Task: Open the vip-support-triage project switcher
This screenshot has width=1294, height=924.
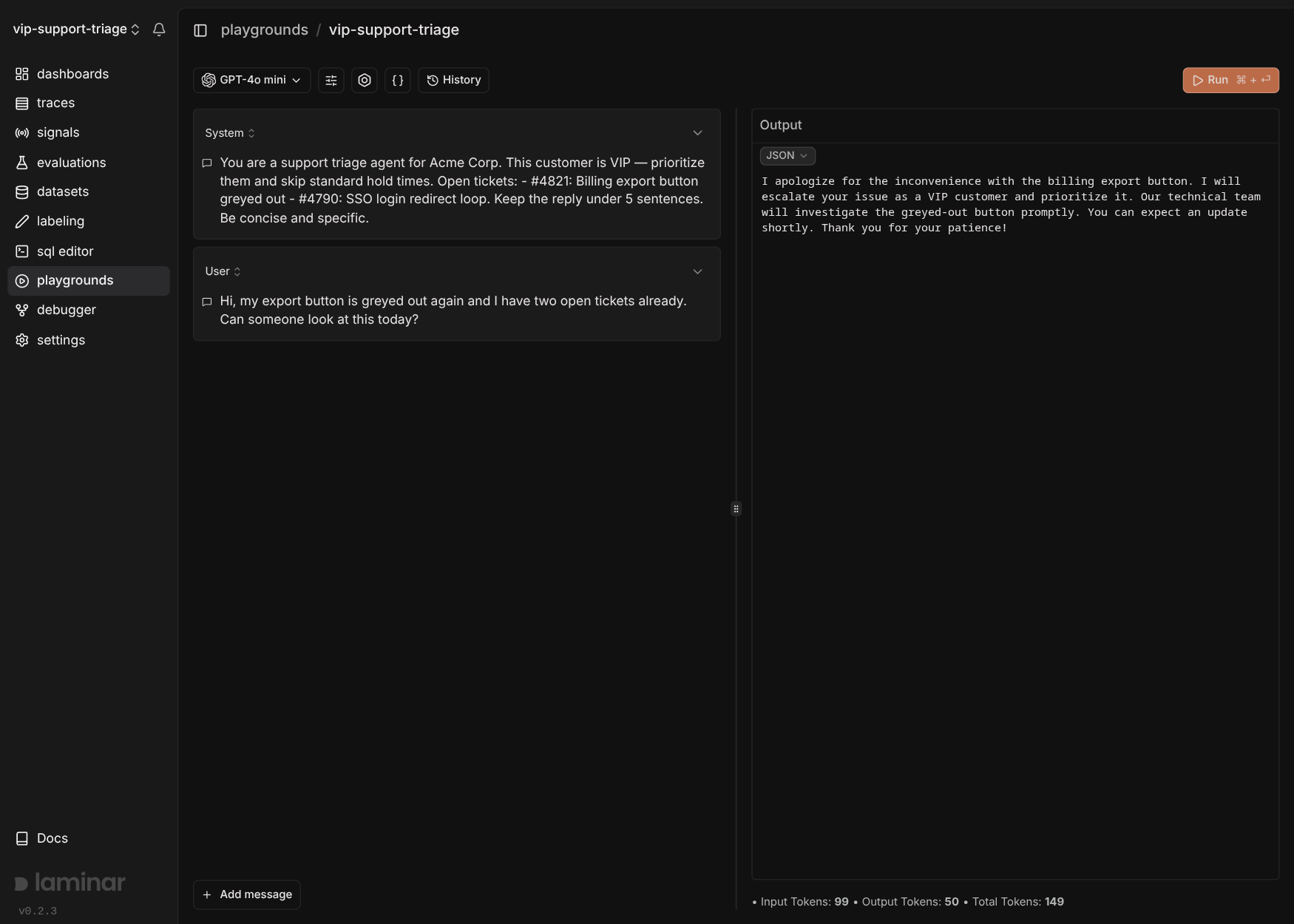Action: tap(76, 30)
